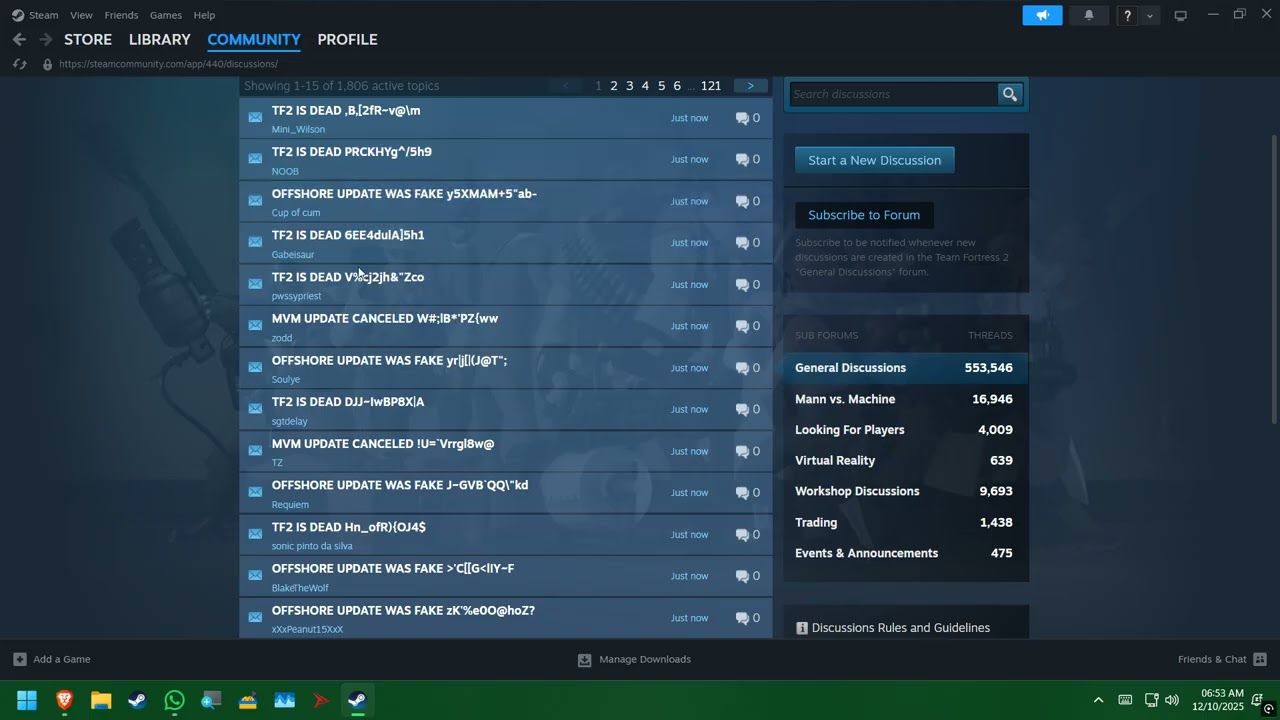Jump to page 121 of topics
This screenshot has width=1280, height=720.
click(711, 86)
